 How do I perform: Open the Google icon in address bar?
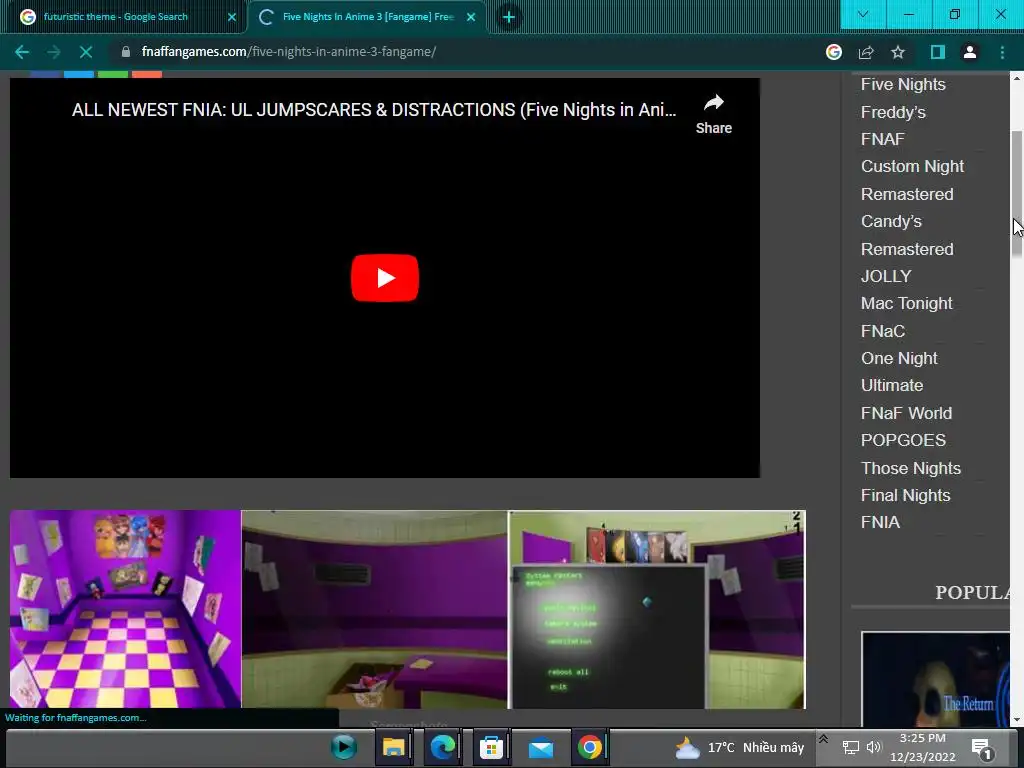pyautogui.click(x=834, y=52)
